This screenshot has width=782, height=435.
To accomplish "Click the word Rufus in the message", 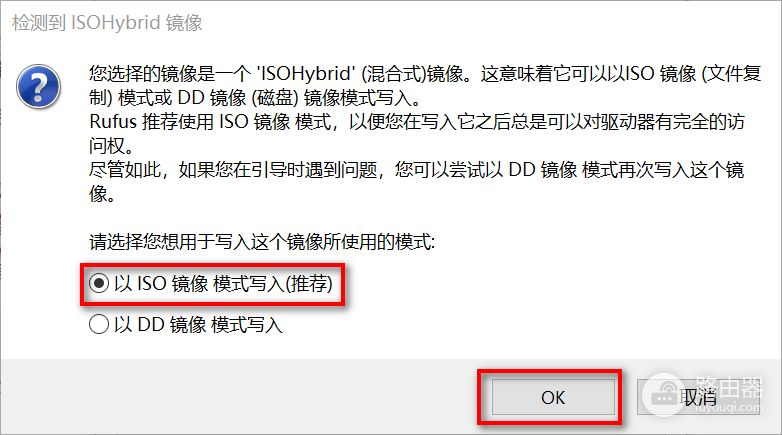I will click(113, 121).
